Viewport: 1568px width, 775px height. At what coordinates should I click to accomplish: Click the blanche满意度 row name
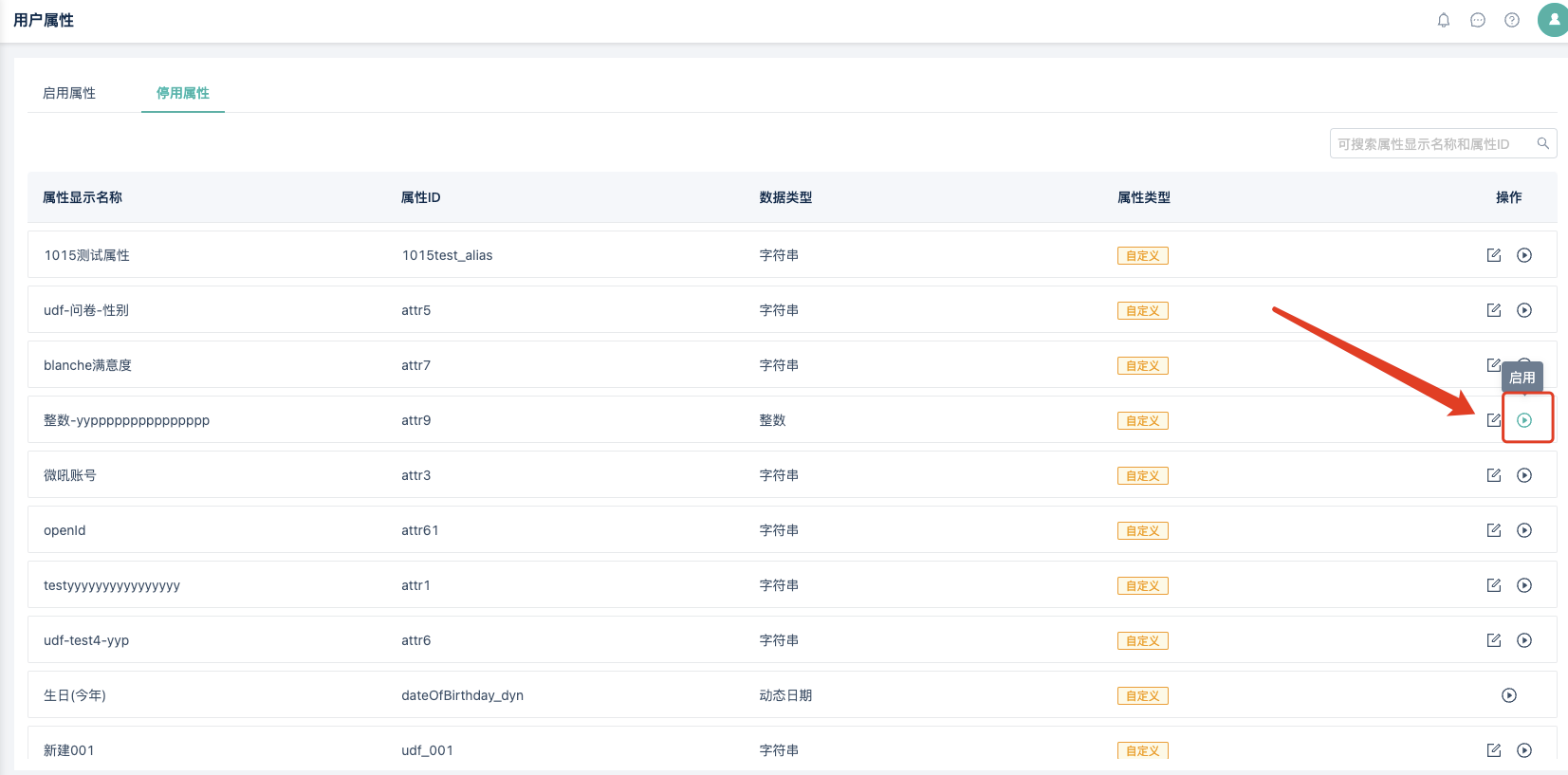(x=87, y=365)
